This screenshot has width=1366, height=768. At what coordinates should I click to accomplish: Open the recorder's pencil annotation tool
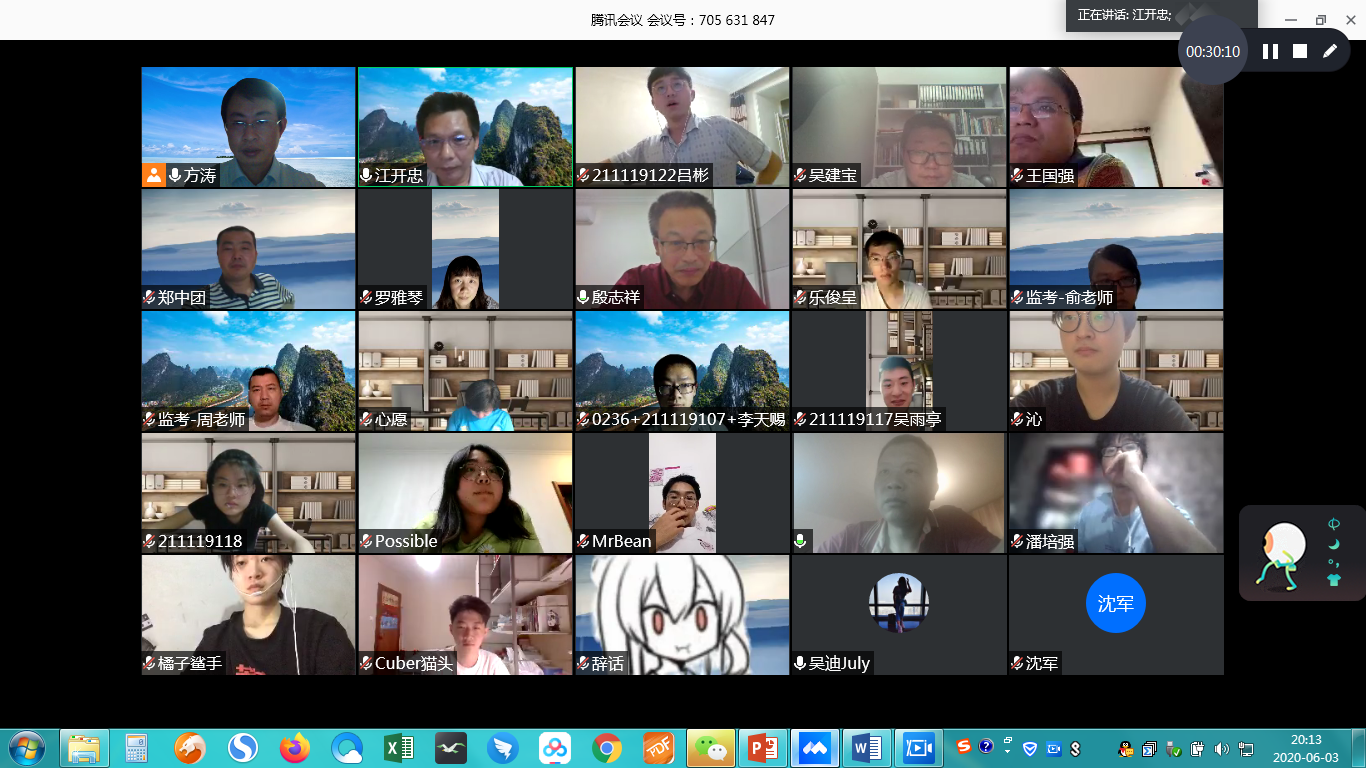1330,51
